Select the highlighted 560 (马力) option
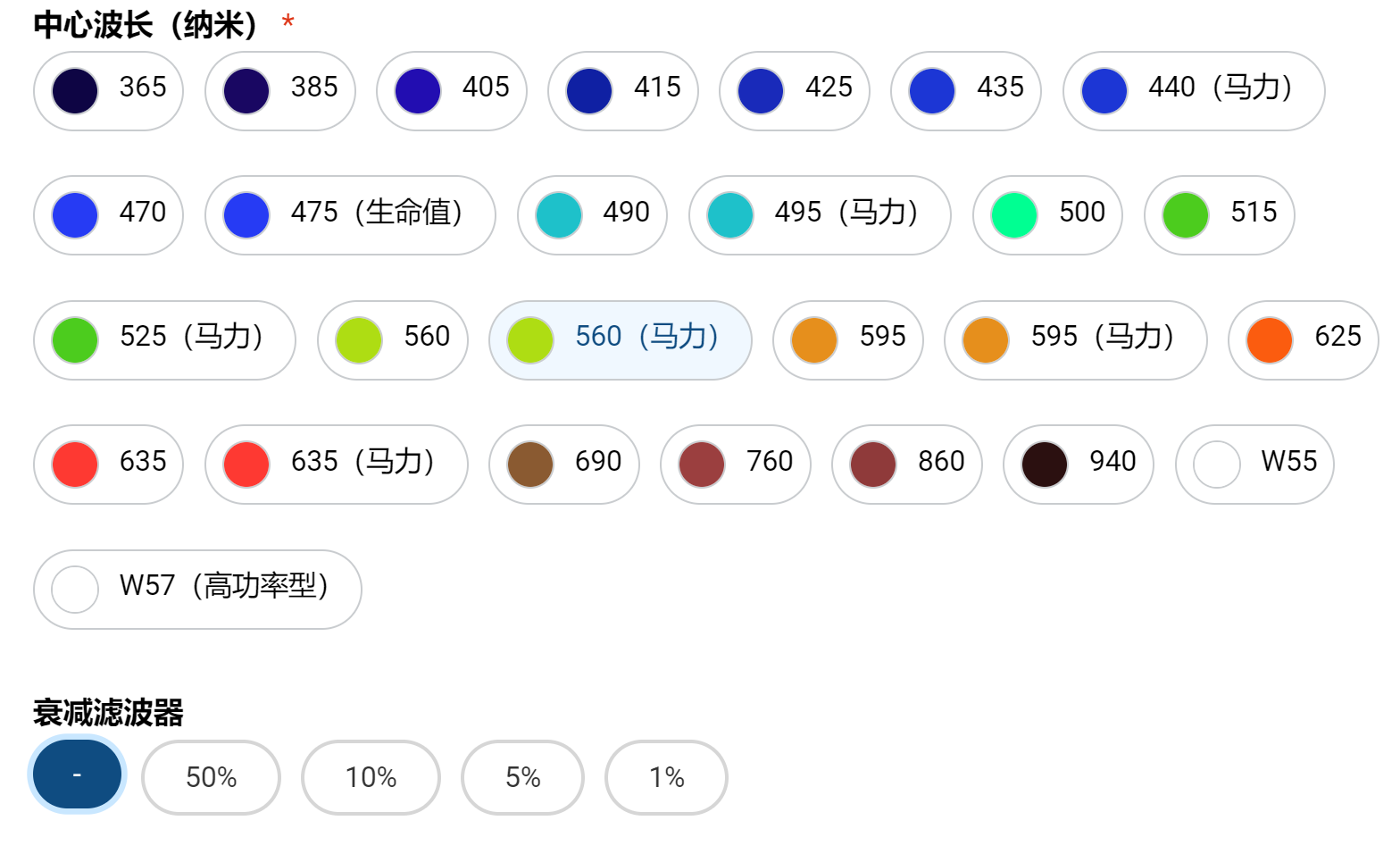The image size is (1400, 854). 620,340
